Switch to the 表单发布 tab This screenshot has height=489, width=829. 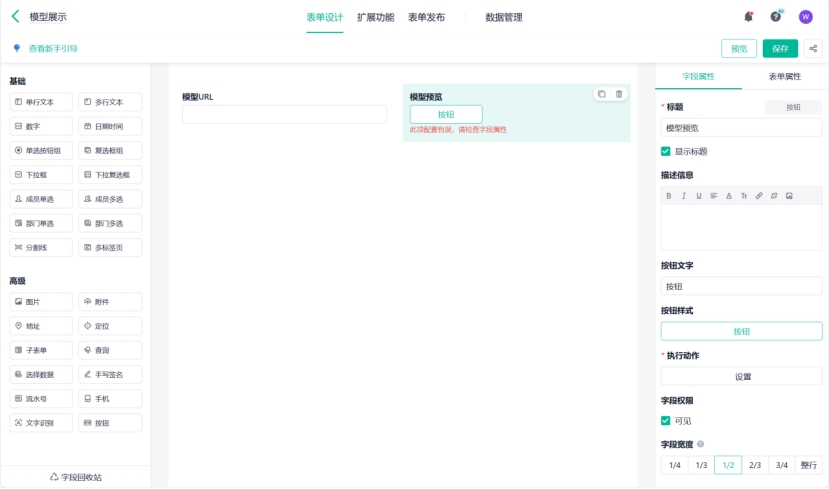426,17
